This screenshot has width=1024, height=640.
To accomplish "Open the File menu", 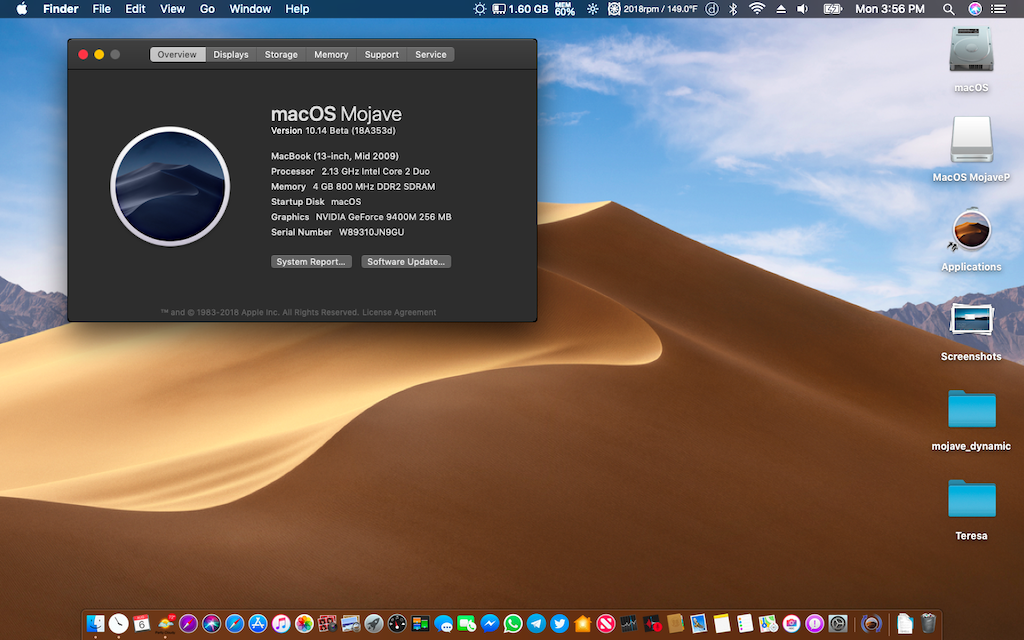I will point(101,8).
